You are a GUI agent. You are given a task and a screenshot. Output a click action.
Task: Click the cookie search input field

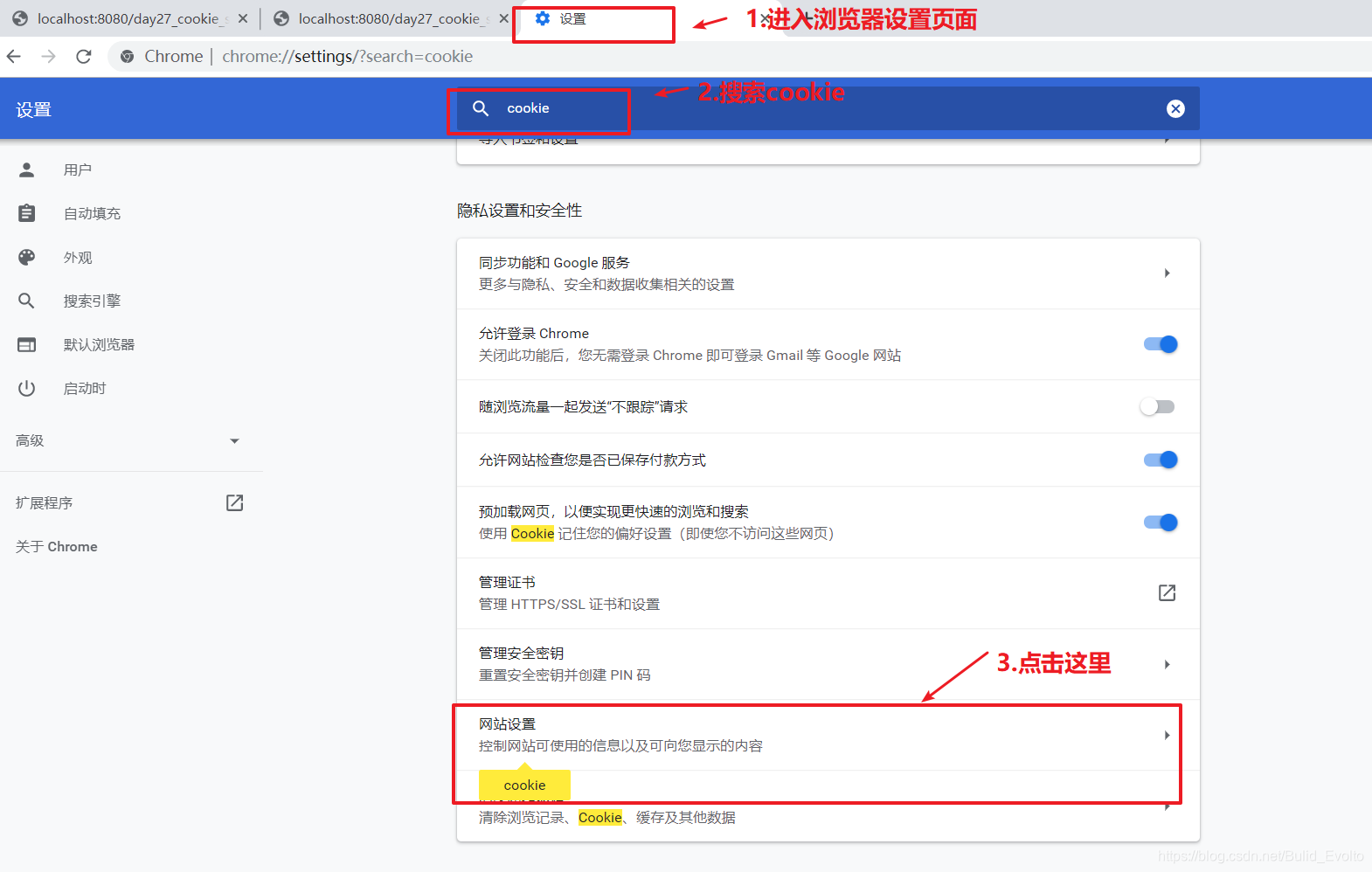point(830,108)
